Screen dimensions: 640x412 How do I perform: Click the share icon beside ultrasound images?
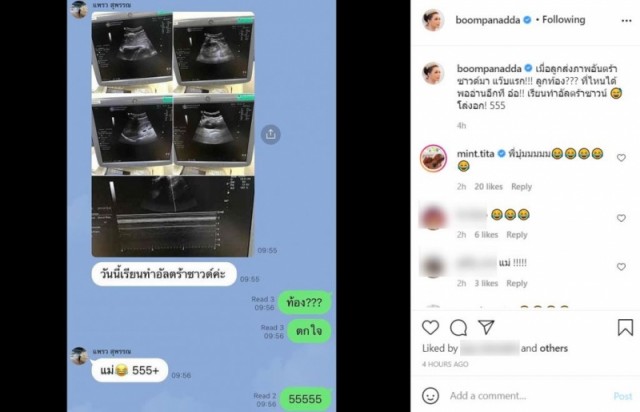(271, 134)
